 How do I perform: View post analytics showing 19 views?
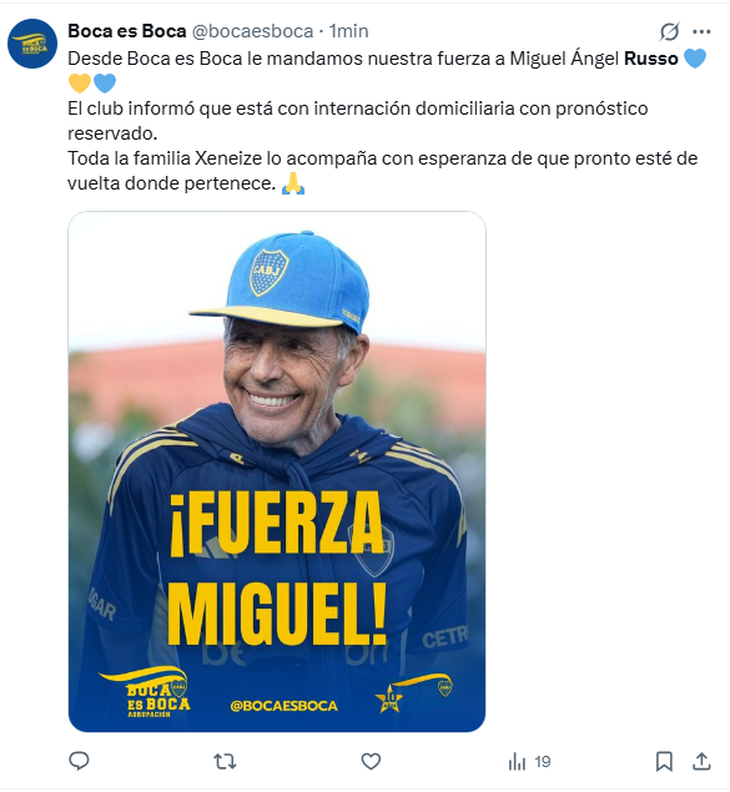[x=529, y=761]
